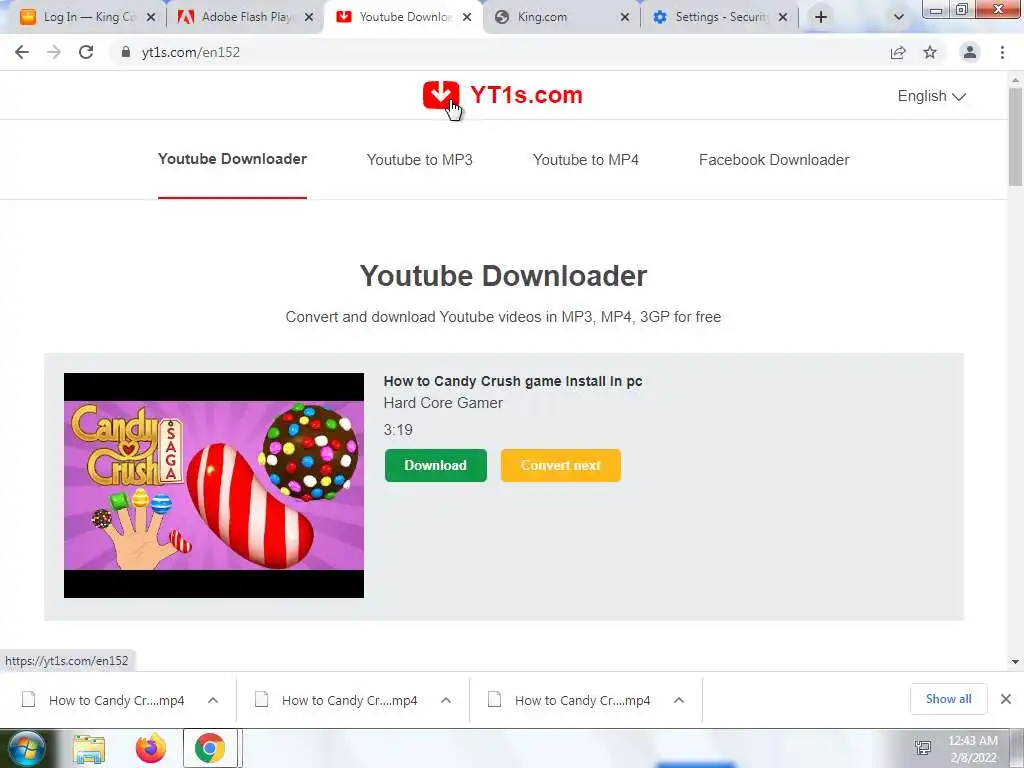
Task: Click the browser forward arrow
Action: pos(54,52)
